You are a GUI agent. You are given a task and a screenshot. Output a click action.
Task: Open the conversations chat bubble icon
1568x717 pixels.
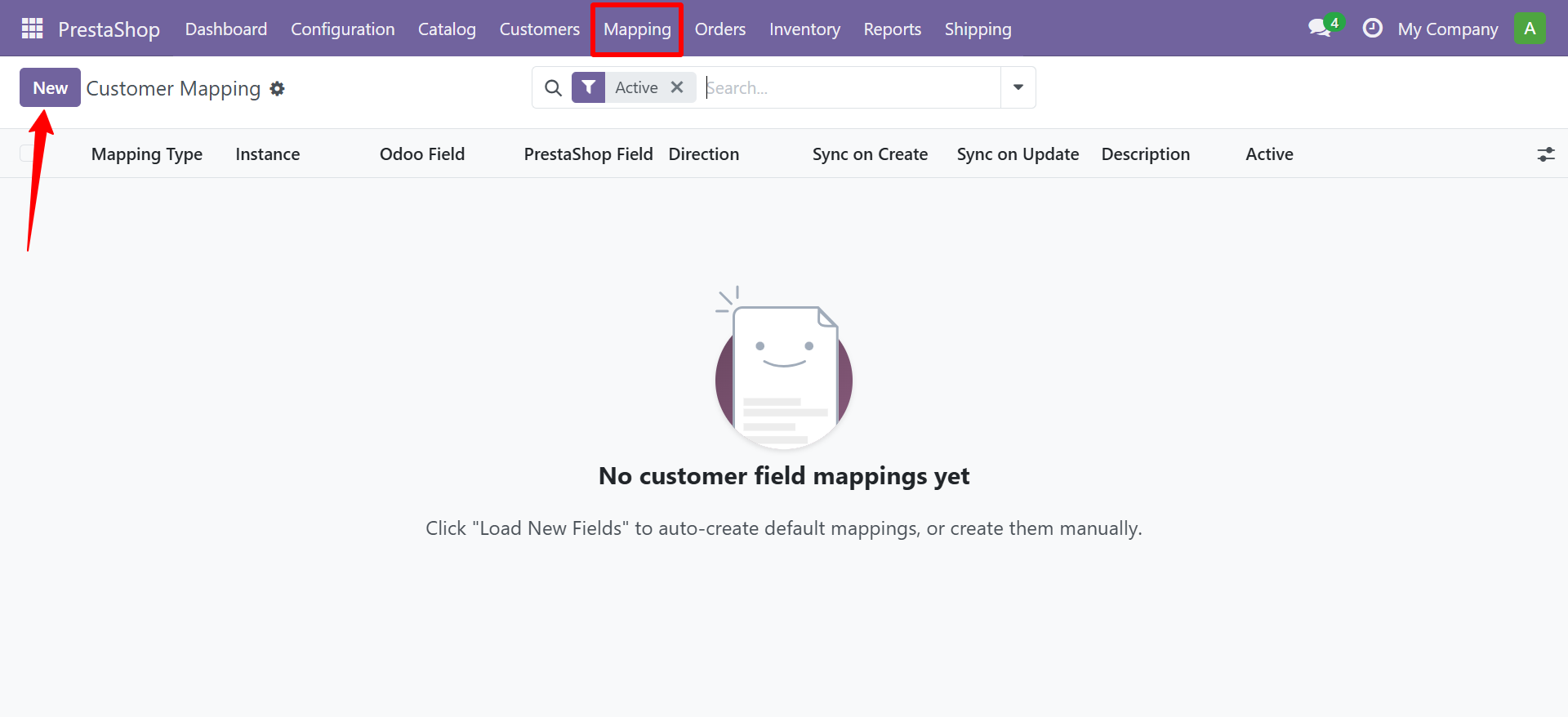point(1321,29)
